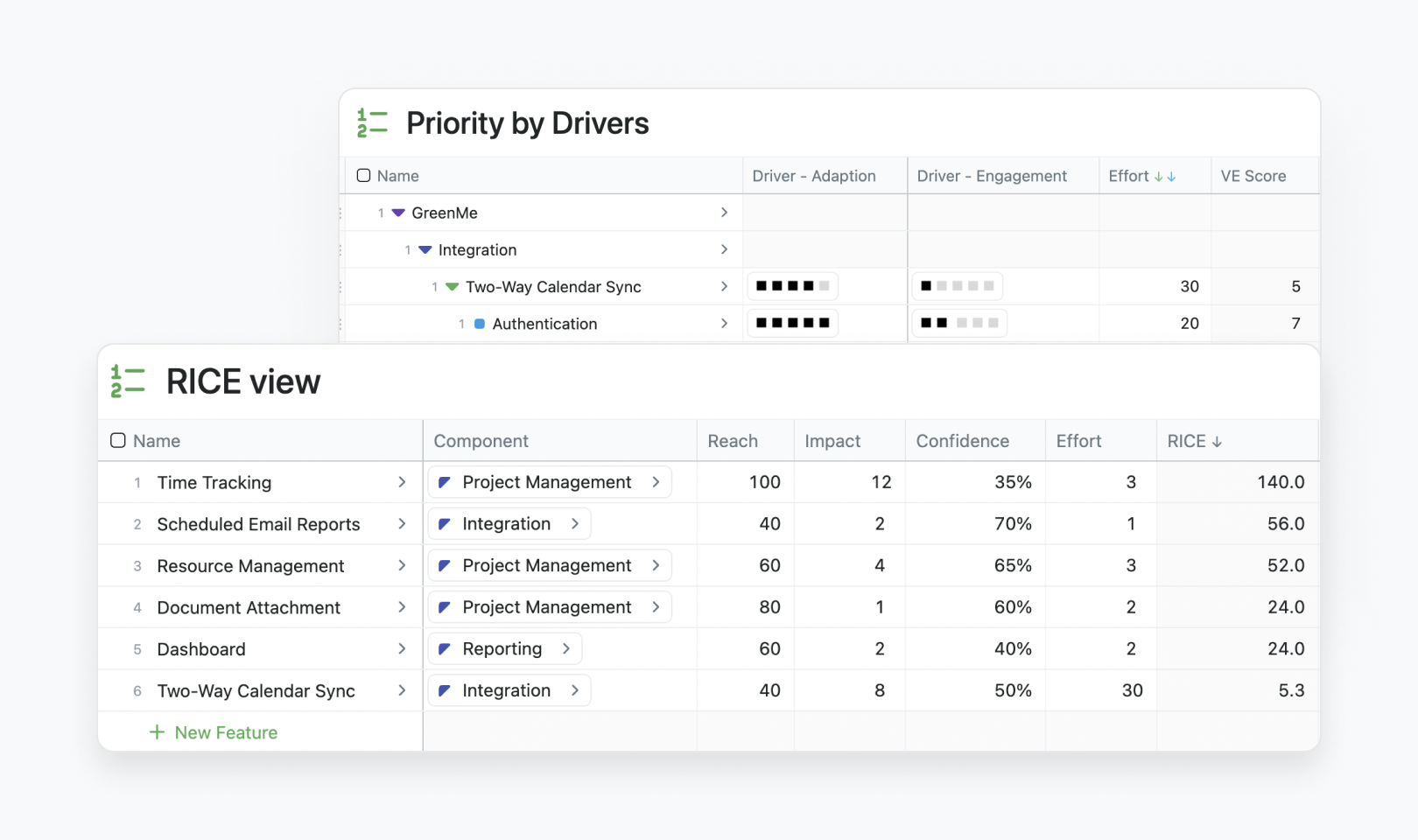Click the Driver - Adaption column header

point(813,176)
